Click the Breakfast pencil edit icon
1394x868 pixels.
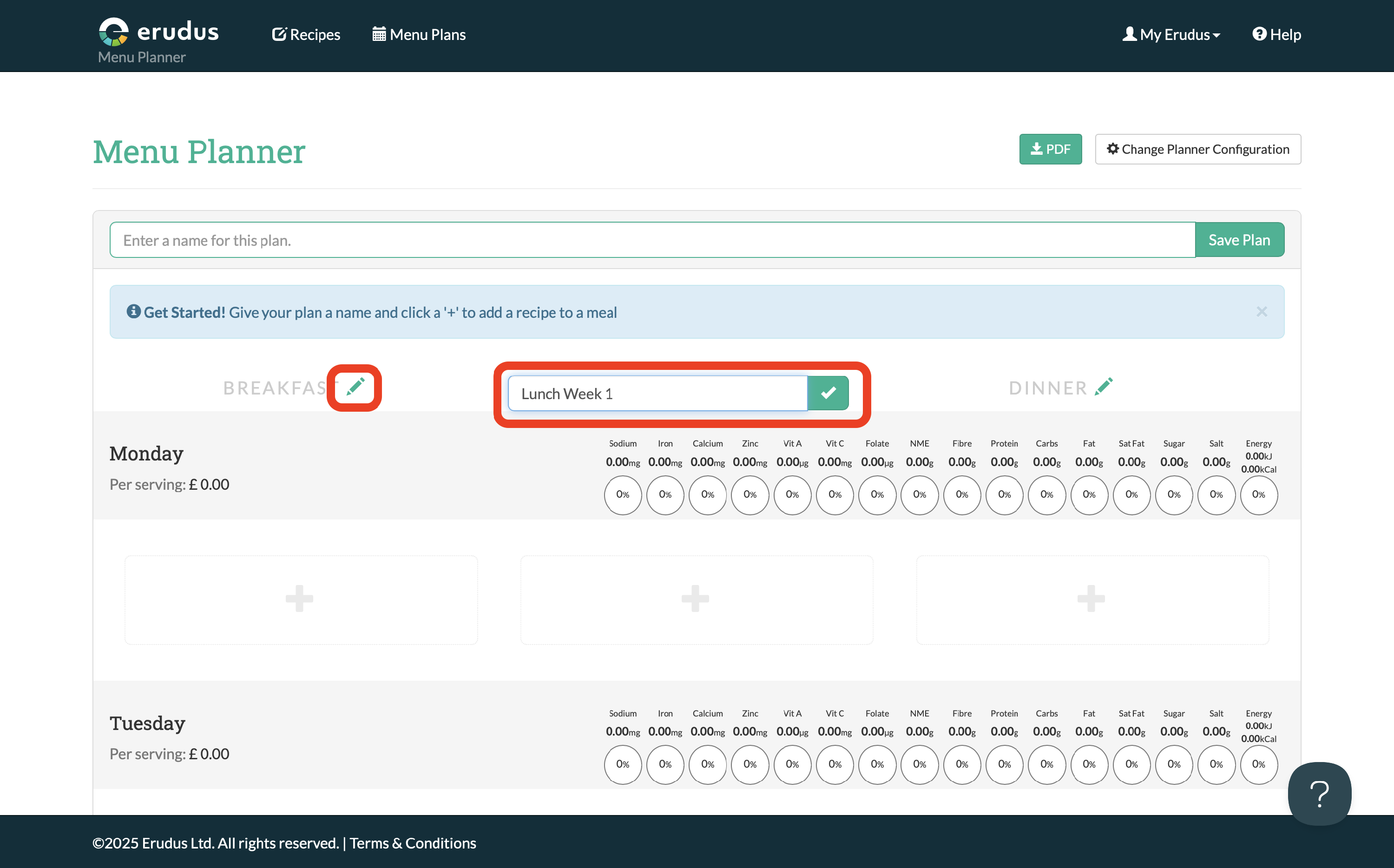(355, 387)
